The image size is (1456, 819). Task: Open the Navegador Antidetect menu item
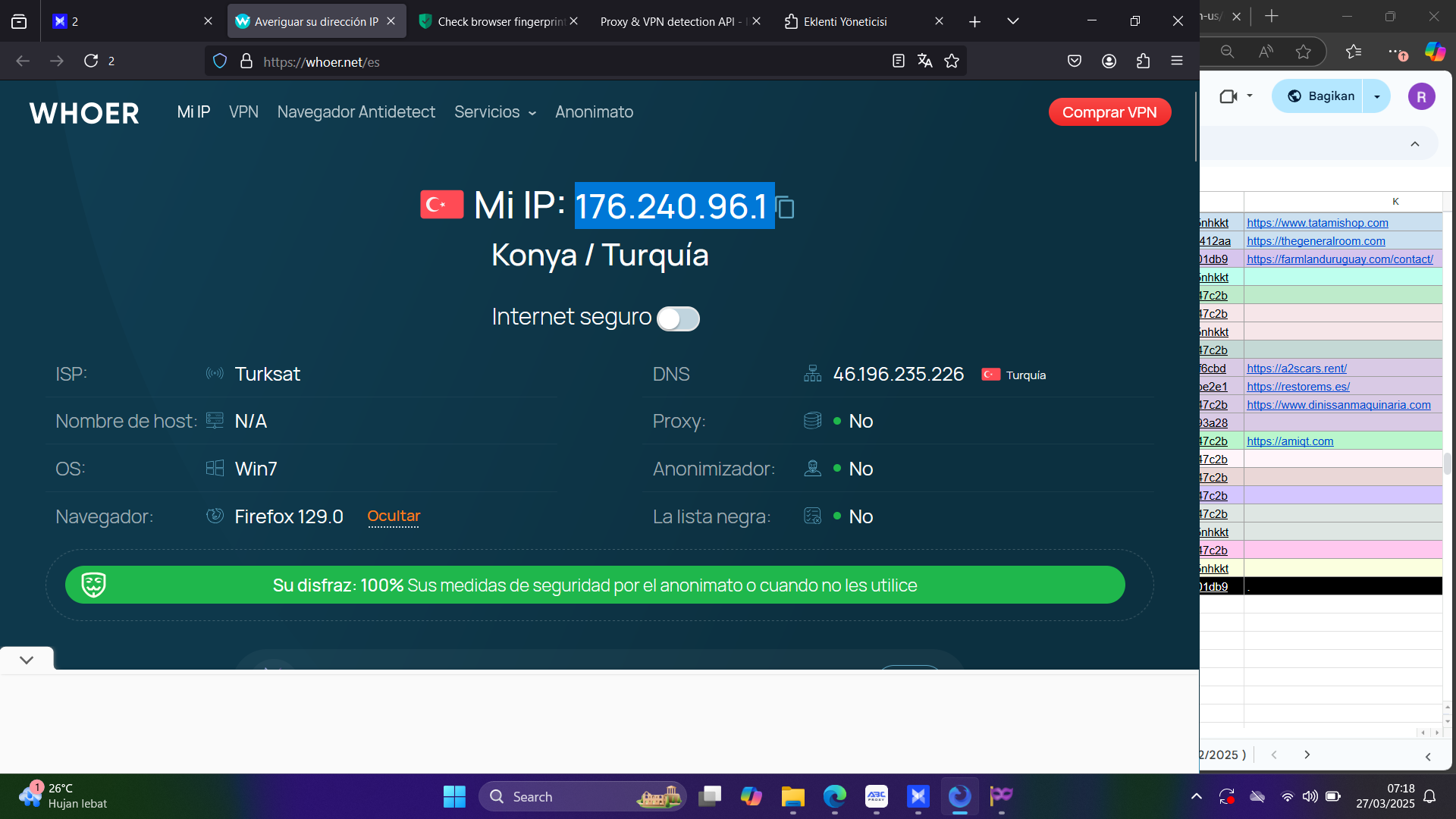pyautogui.click(x=356, y=112)
